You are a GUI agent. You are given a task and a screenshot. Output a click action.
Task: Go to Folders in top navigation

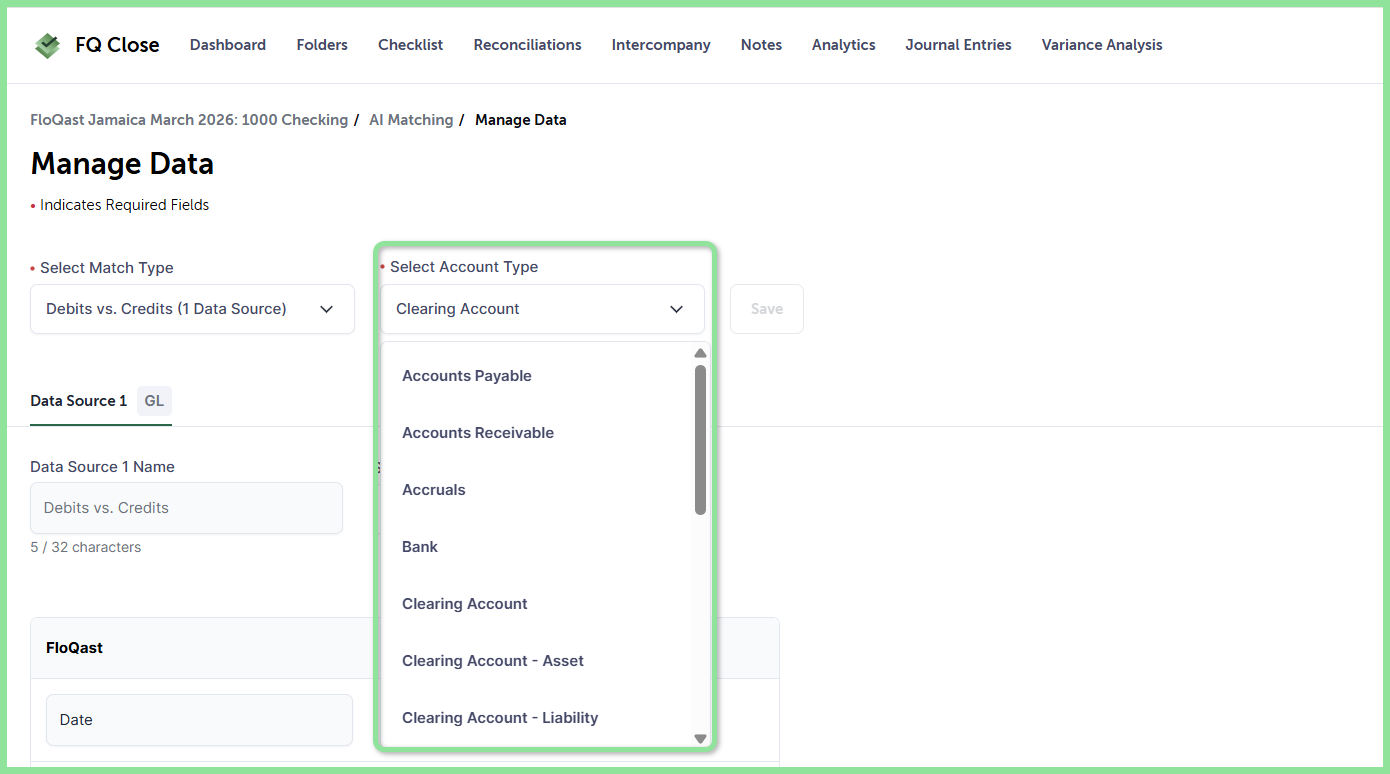pyautogui.click(x=322, y=45)
